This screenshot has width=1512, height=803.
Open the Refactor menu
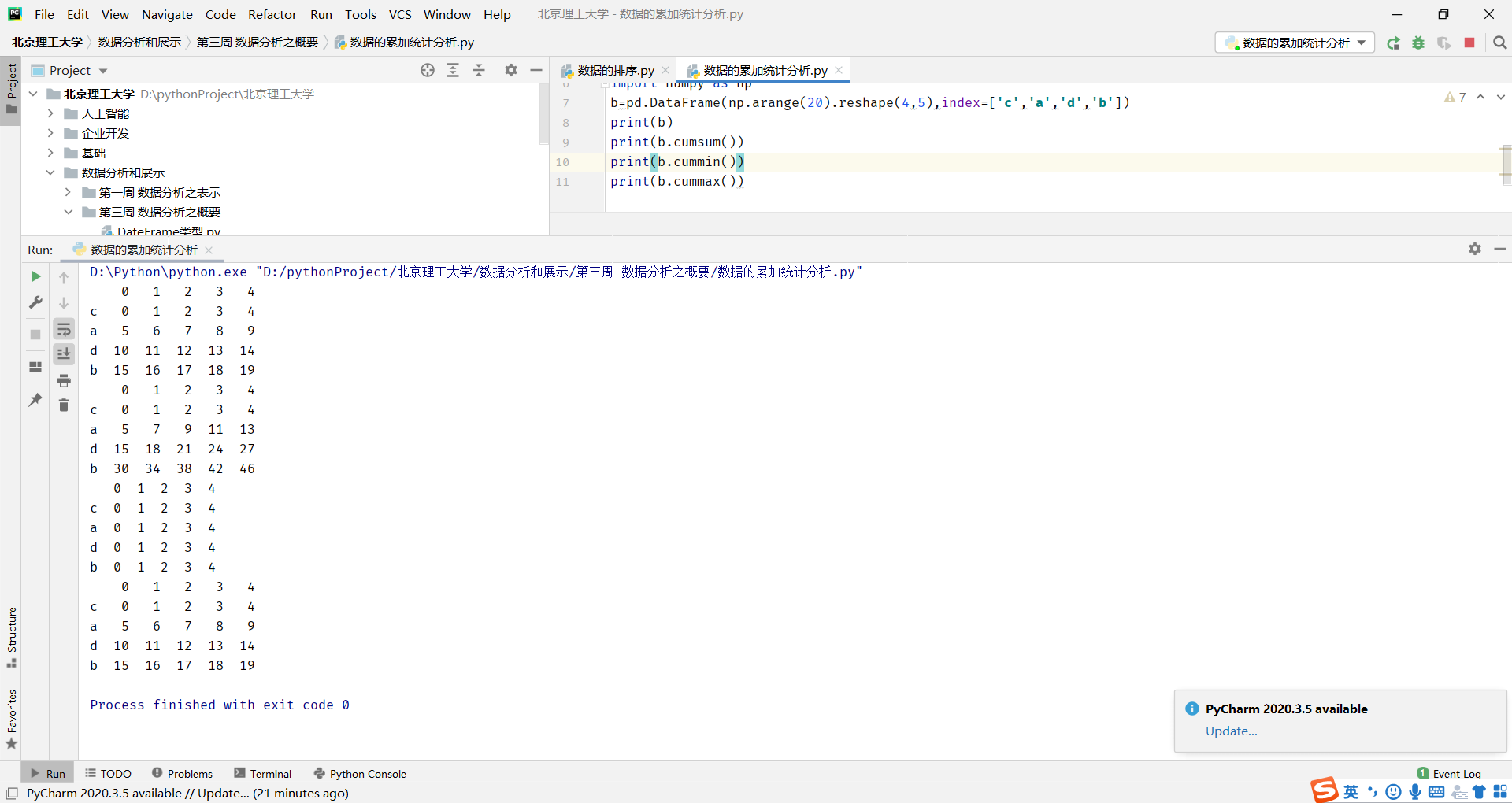tap(272, 14)
